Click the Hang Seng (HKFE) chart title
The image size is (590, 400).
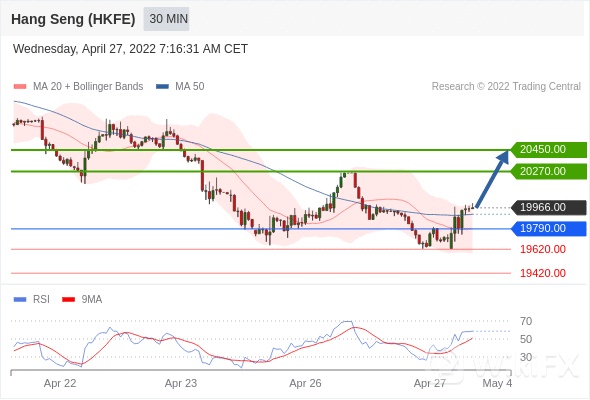click(73, 19)
